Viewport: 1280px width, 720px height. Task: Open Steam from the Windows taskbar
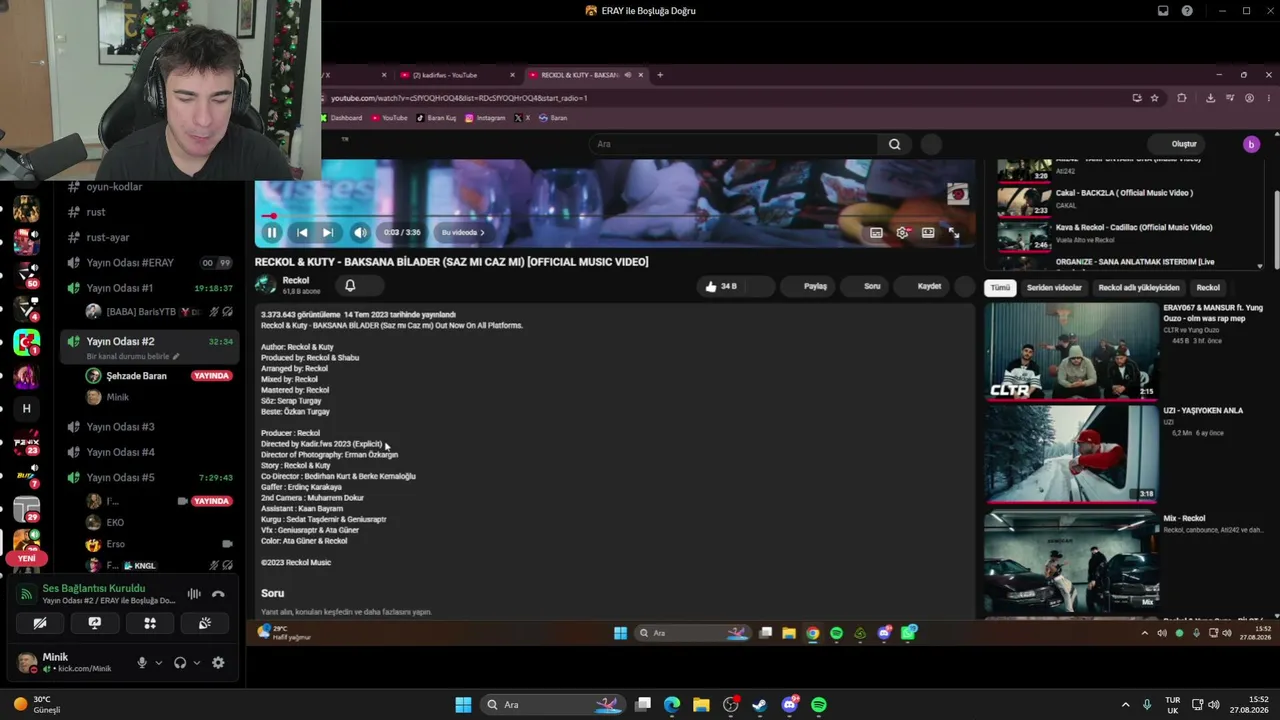[x=760, y=705]
